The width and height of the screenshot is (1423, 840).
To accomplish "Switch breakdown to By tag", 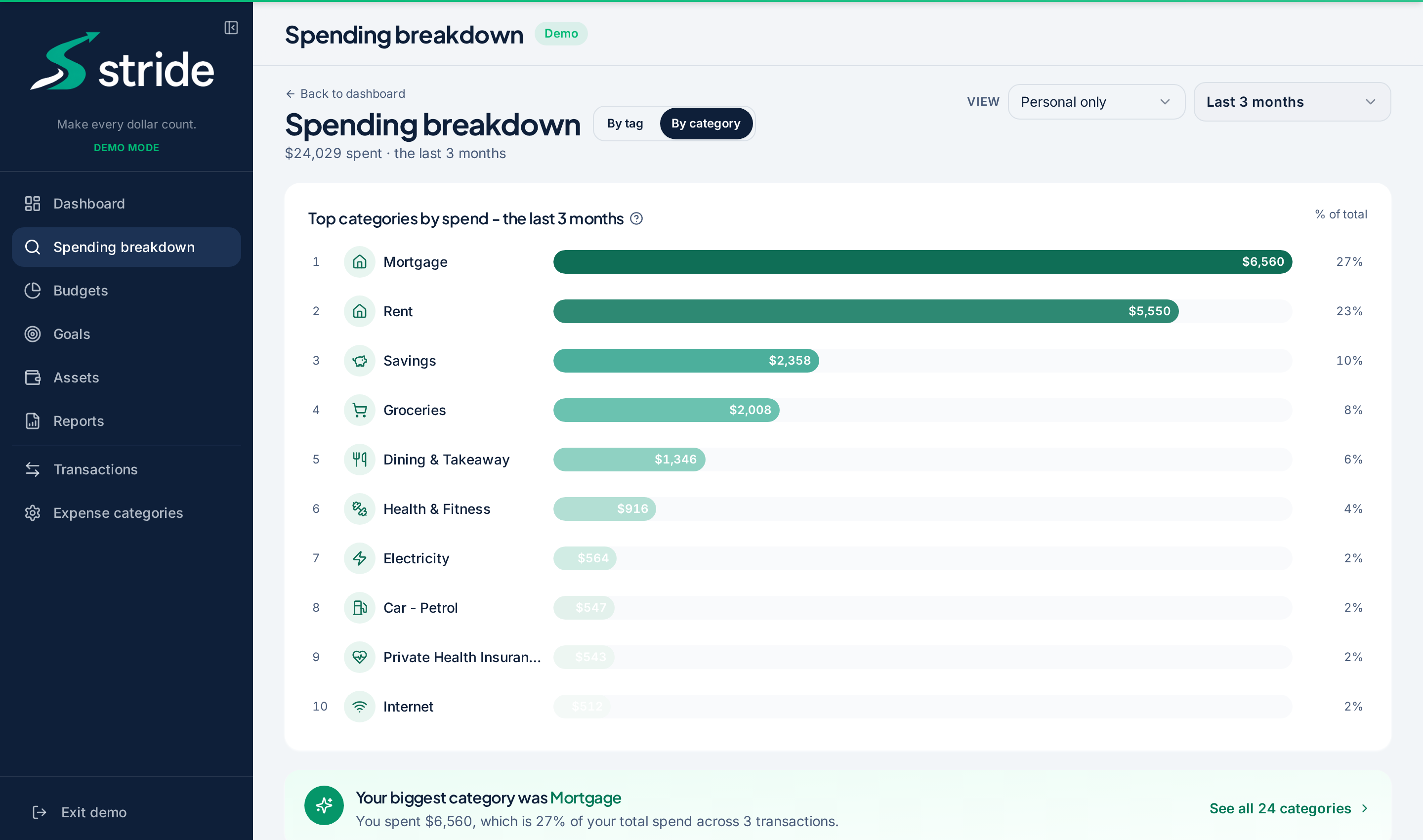I will coord(625,124).
